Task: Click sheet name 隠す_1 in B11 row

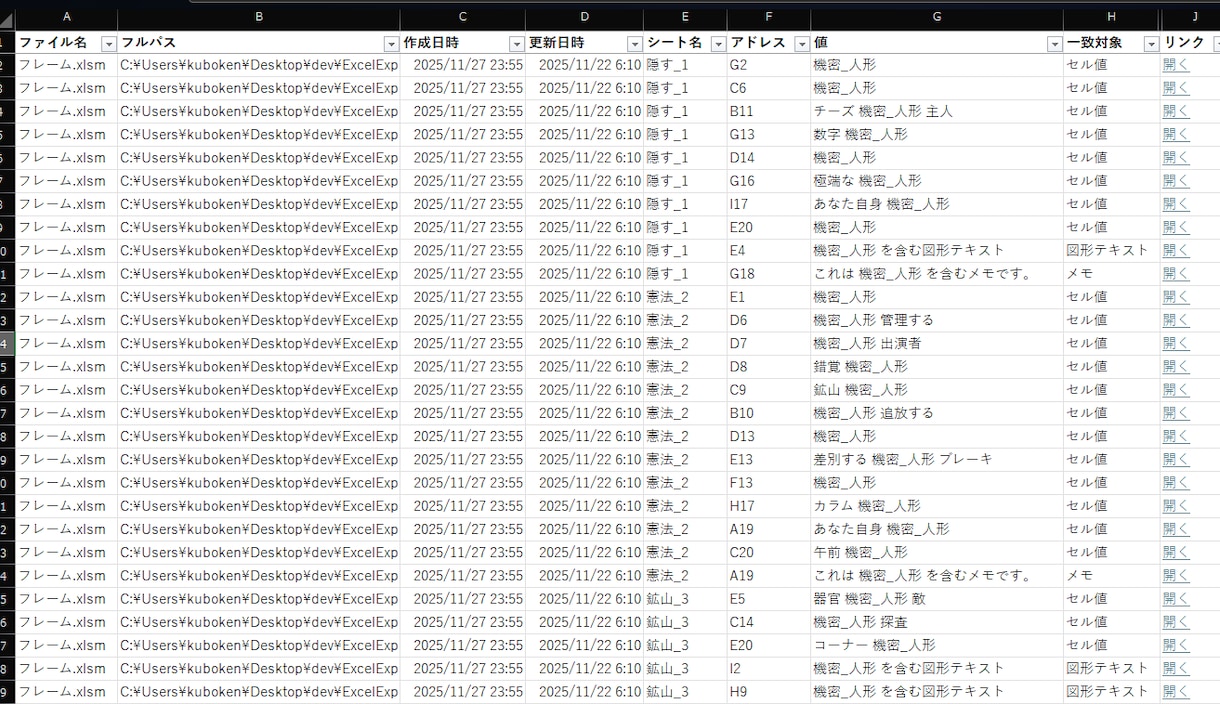Action: [667, 111]
